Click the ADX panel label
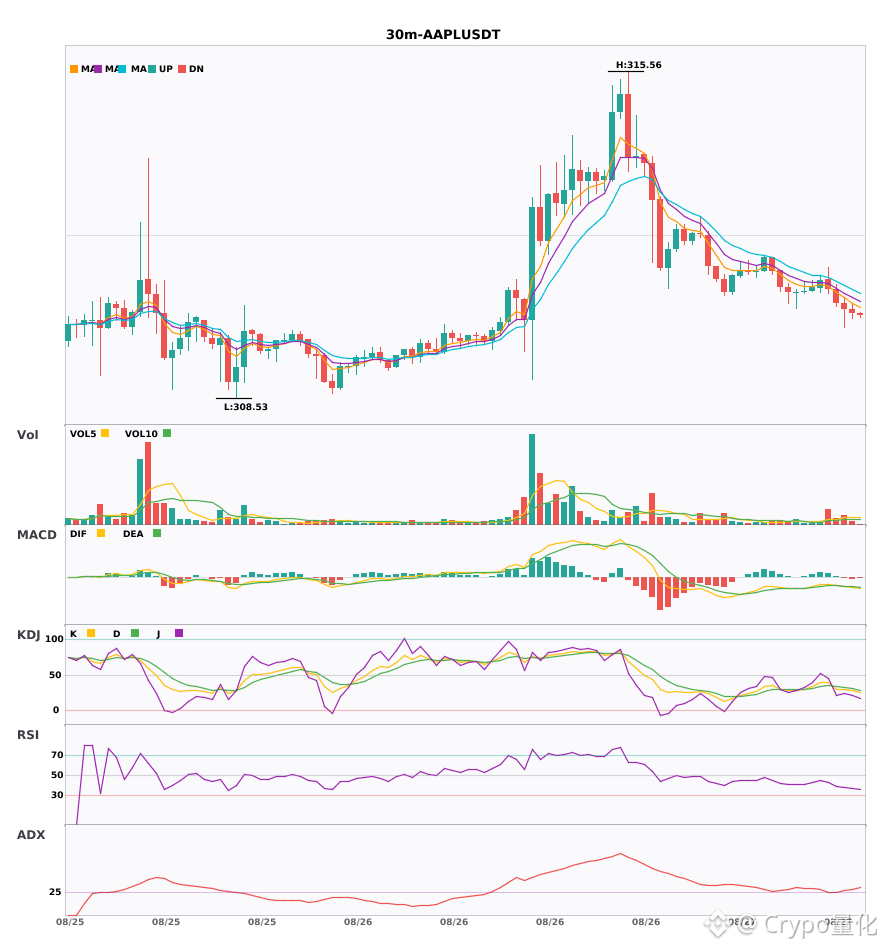 point(31,835)
